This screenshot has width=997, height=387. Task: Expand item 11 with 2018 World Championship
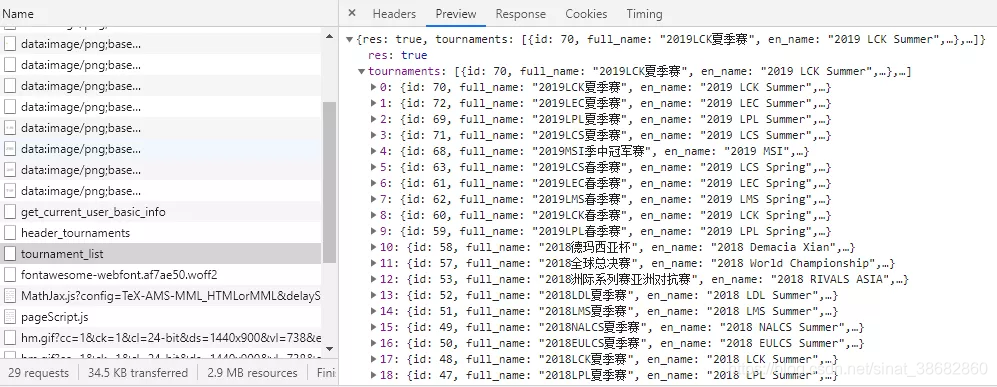point(373,263)
